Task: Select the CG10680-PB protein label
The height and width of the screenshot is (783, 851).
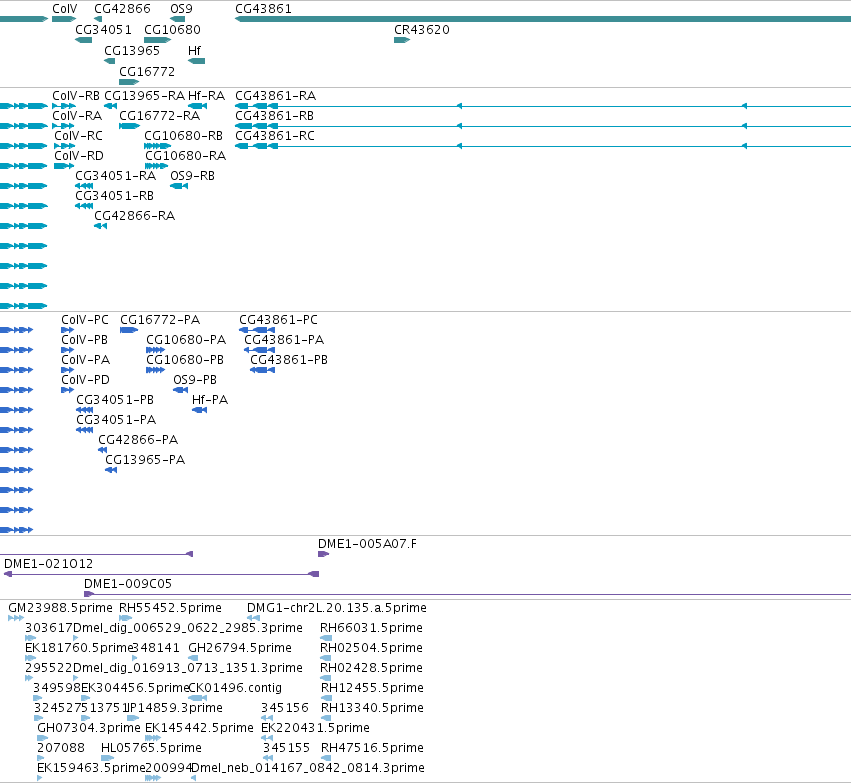Action: [x=185, y=360]
